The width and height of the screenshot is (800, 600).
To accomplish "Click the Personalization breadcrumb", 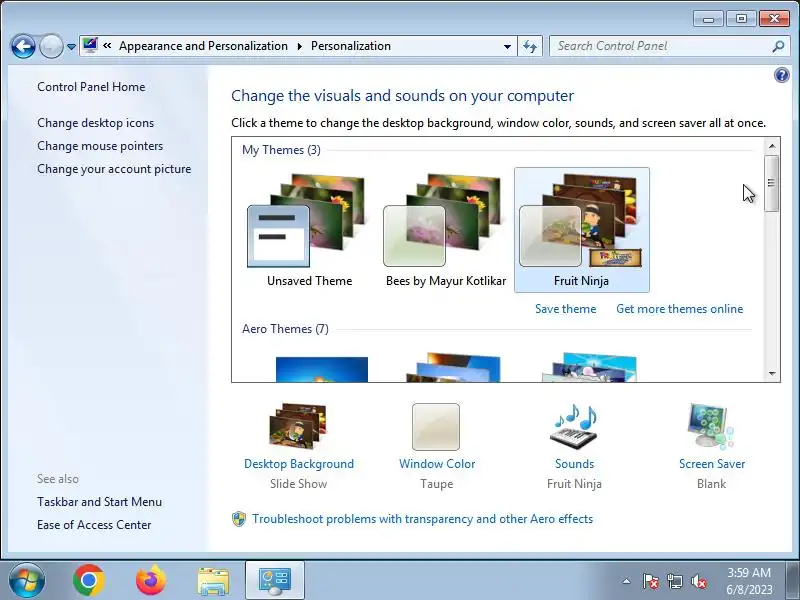I will click(x=351, y=46).
